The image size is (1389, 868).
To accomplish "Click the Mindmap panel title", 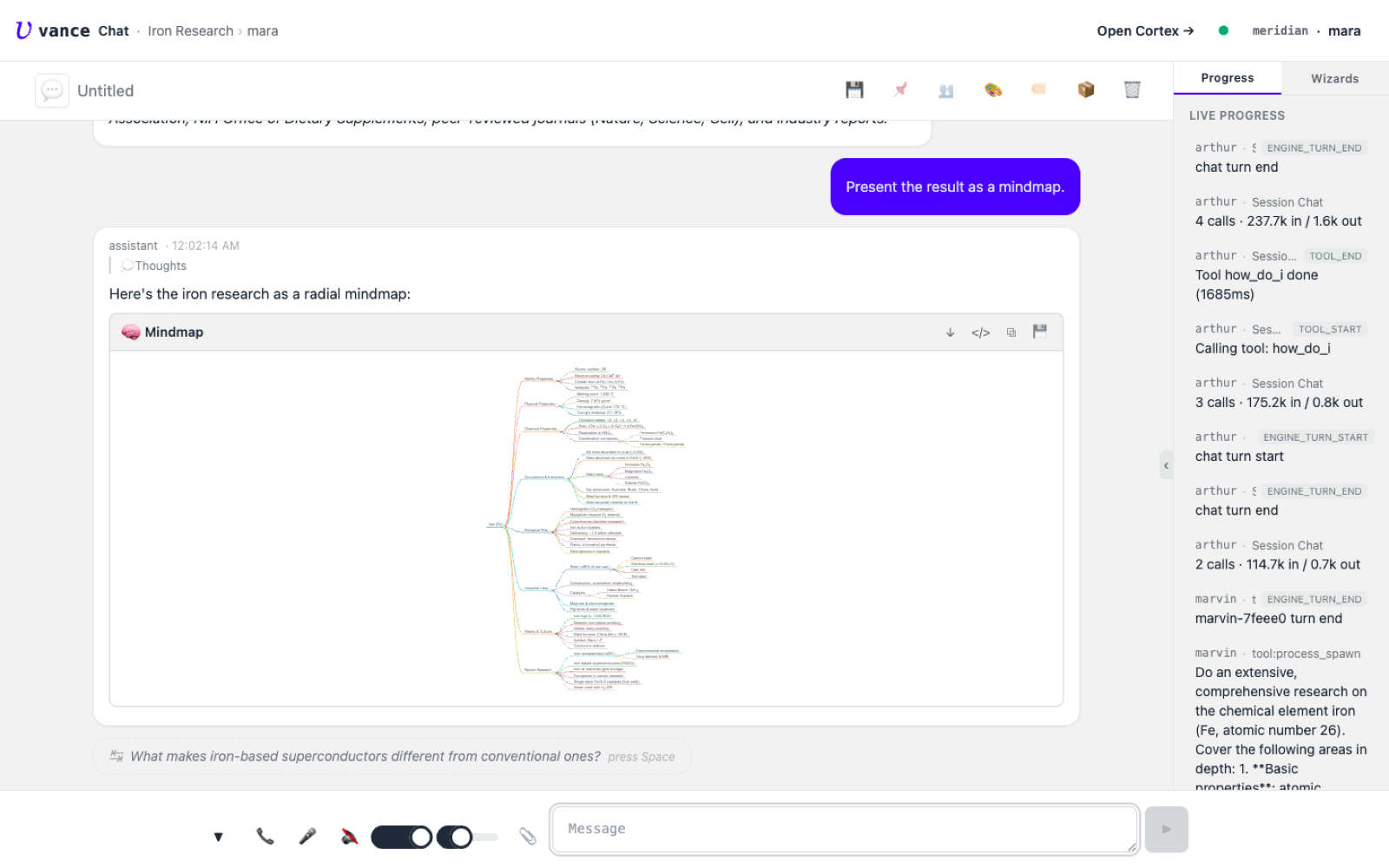I will click(174, 332).
